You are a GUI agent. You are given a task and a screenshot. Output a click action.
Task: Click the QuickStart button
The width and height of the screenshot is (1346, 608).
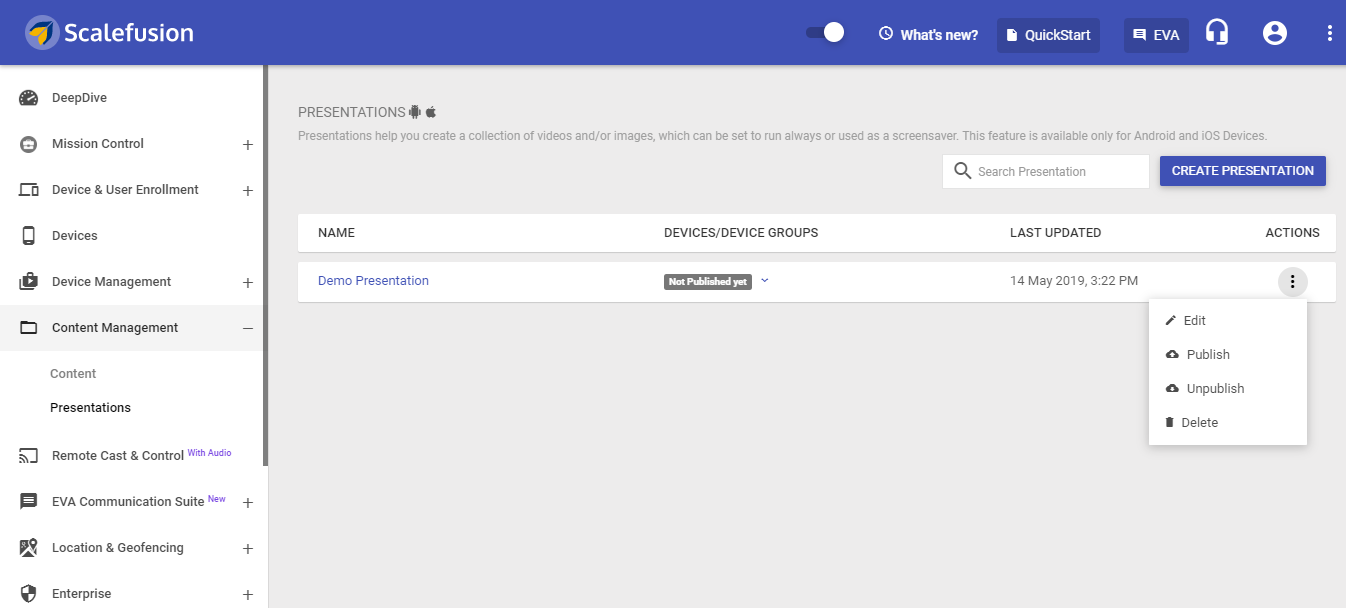pyautogui.click(x=1048, y=35)
